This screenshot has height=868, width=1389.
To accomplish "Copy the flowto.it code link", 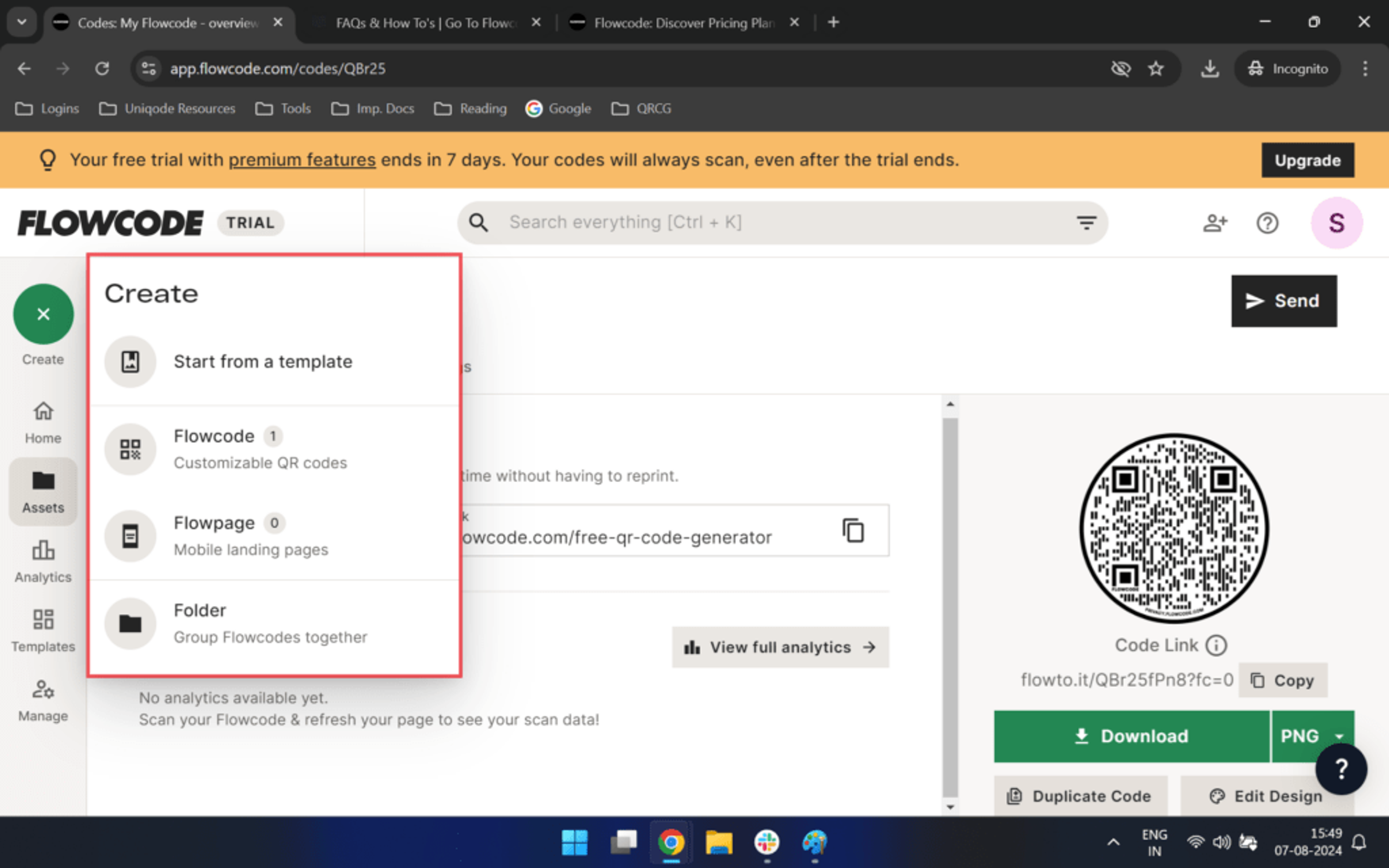I will coord(1283,680).
